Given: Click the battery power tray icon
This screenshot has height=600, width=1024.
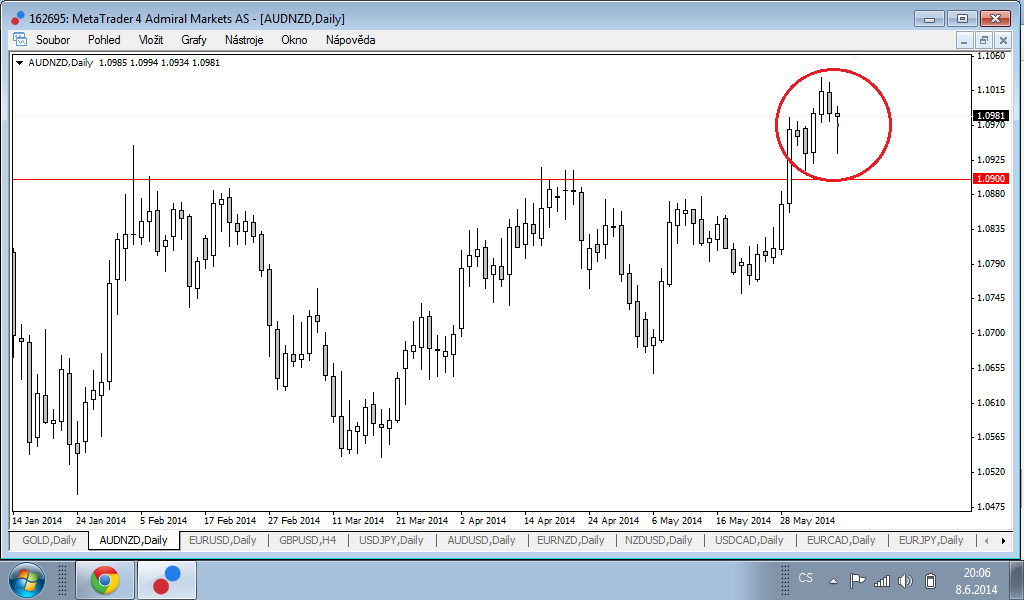Looking at the screenshot, I should (931, 580).
